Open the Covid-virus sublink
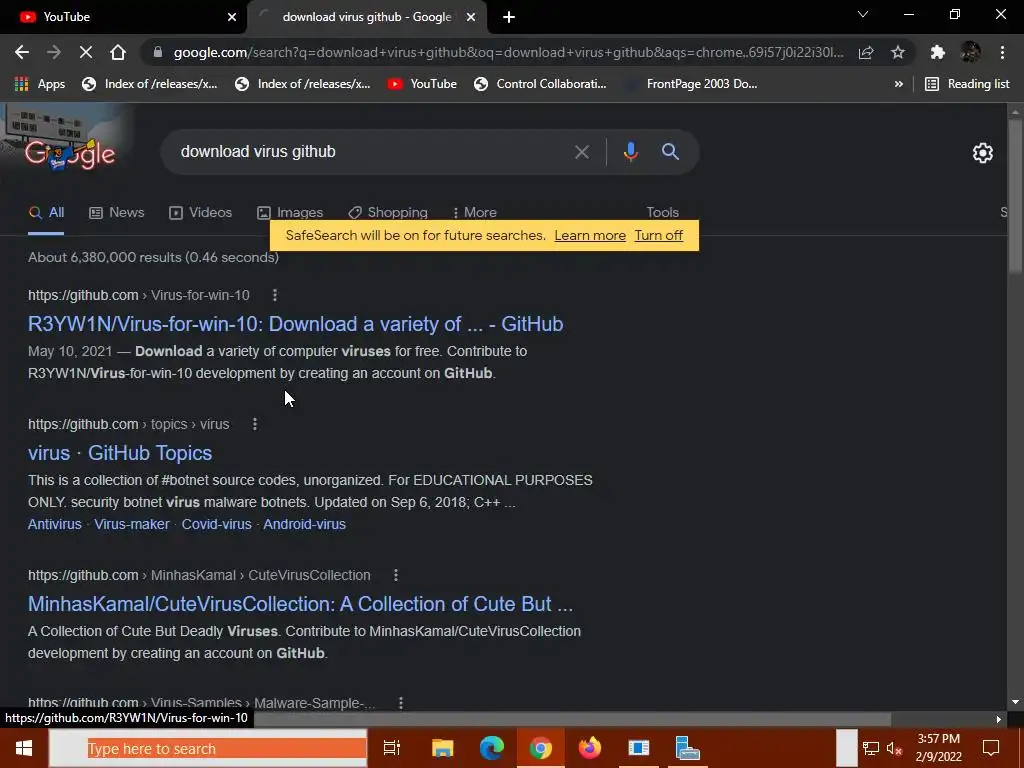1024x768 pixels. coord(216,524)
